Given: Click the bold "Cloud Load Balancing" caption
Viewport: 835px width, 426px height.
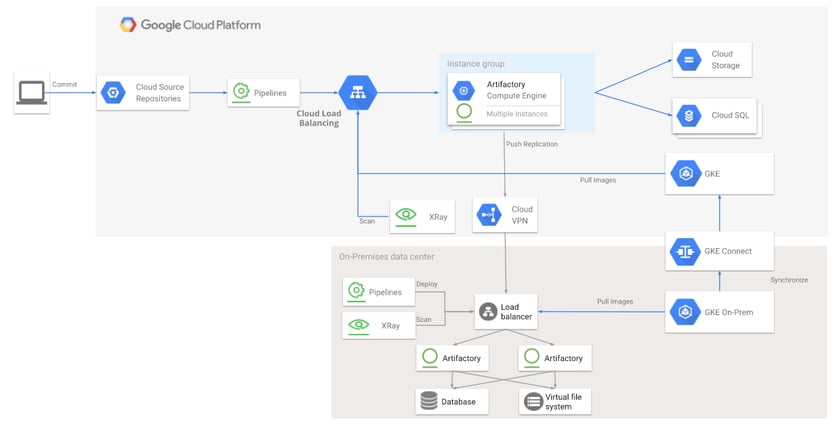Looking at the screenshot, I should pos(318,118).
